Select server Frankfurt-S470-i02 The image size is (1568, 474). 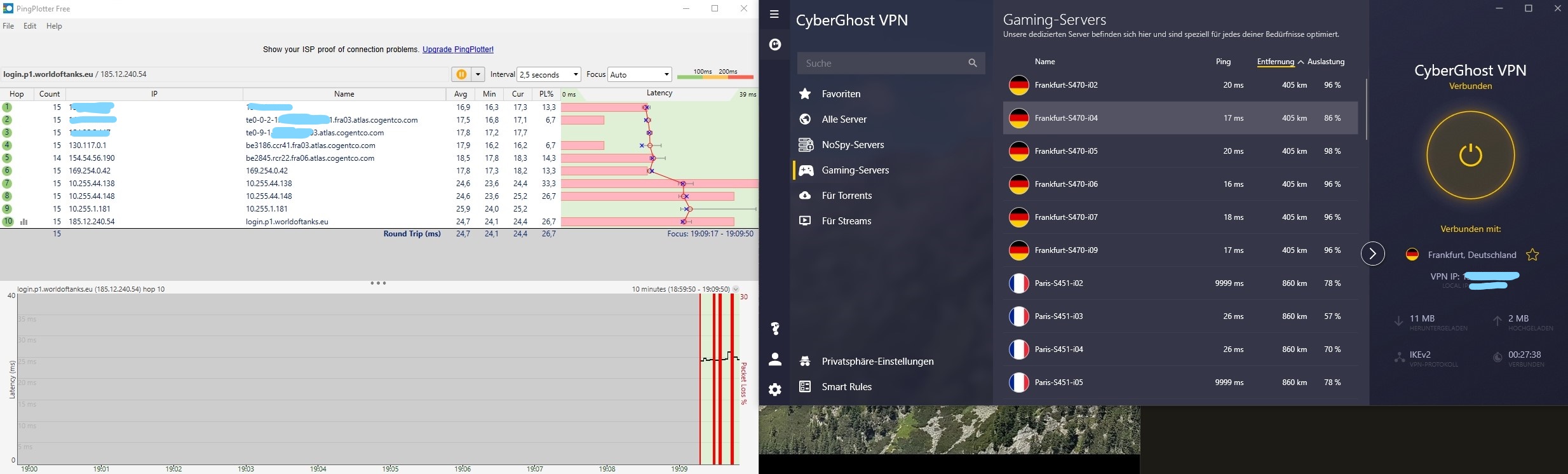(x=1180, y=85)
